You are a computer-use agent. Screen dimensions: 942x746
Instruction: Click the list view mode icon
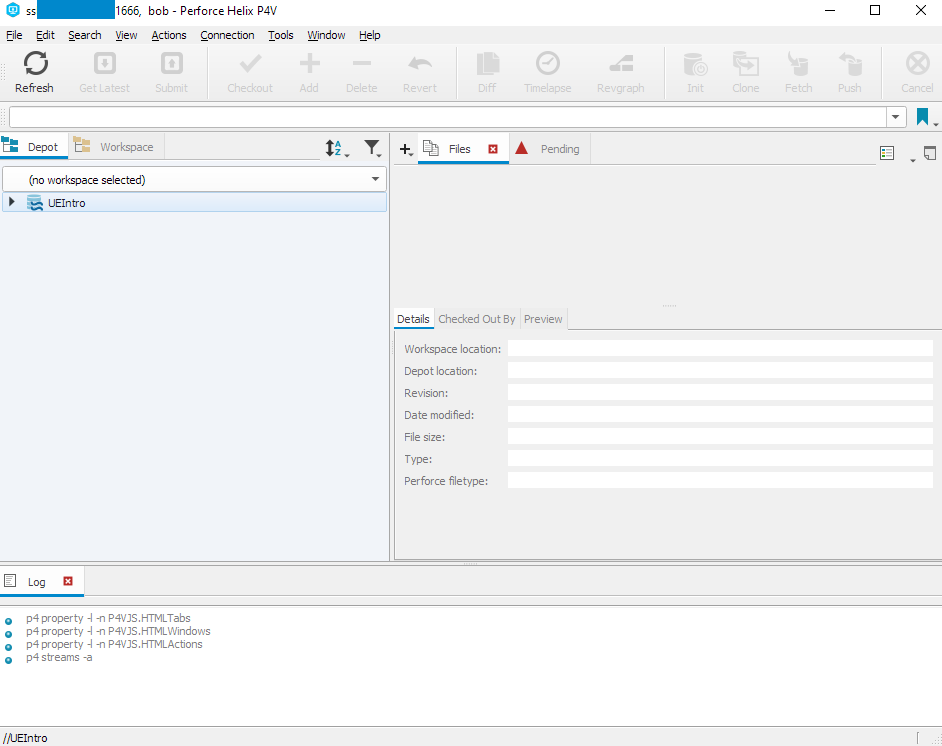point(887,154)
